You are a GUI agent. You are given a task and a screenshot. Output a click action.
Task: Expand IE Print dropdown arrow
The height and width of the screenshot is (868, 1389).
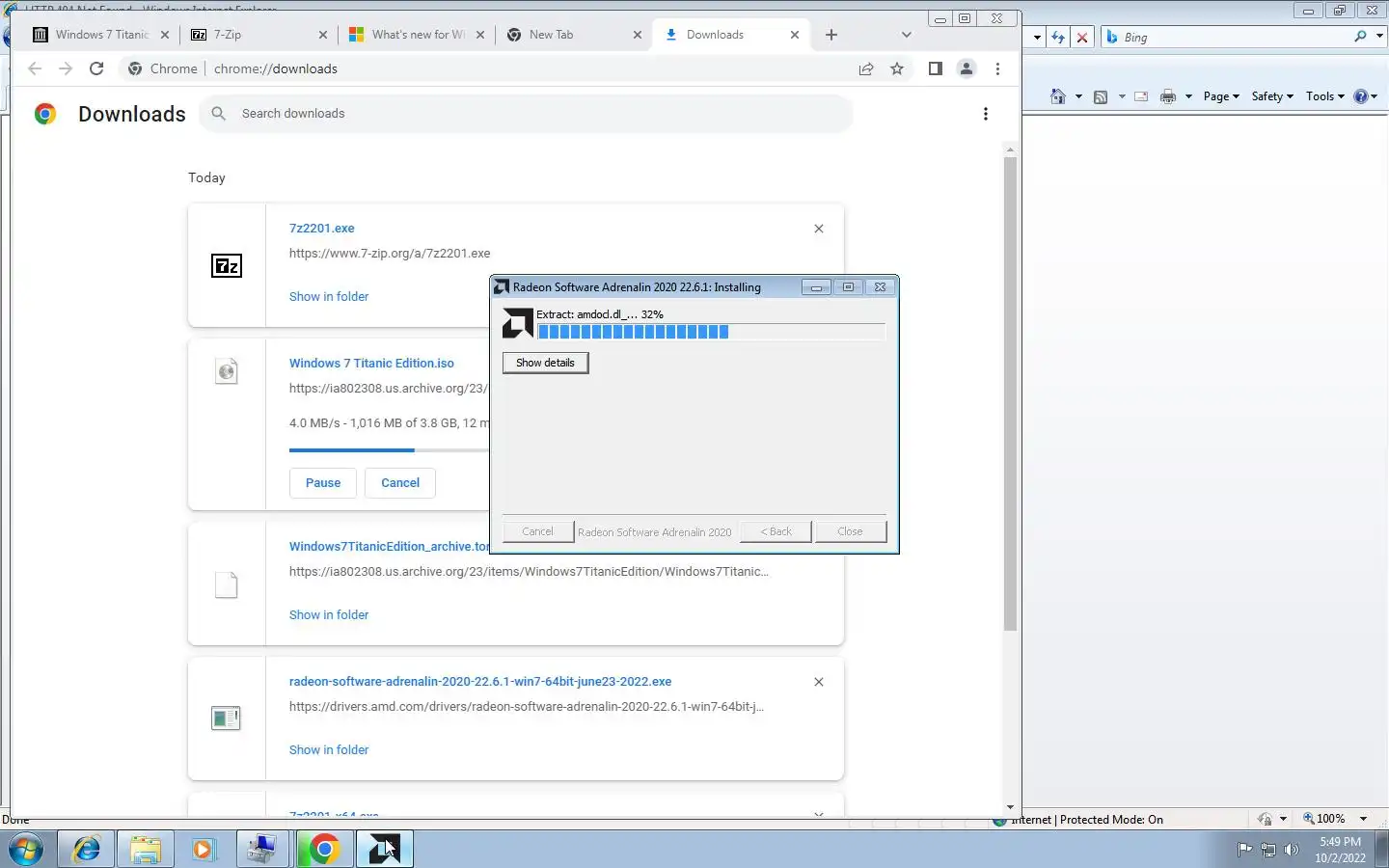click(x=1188, y=96)
